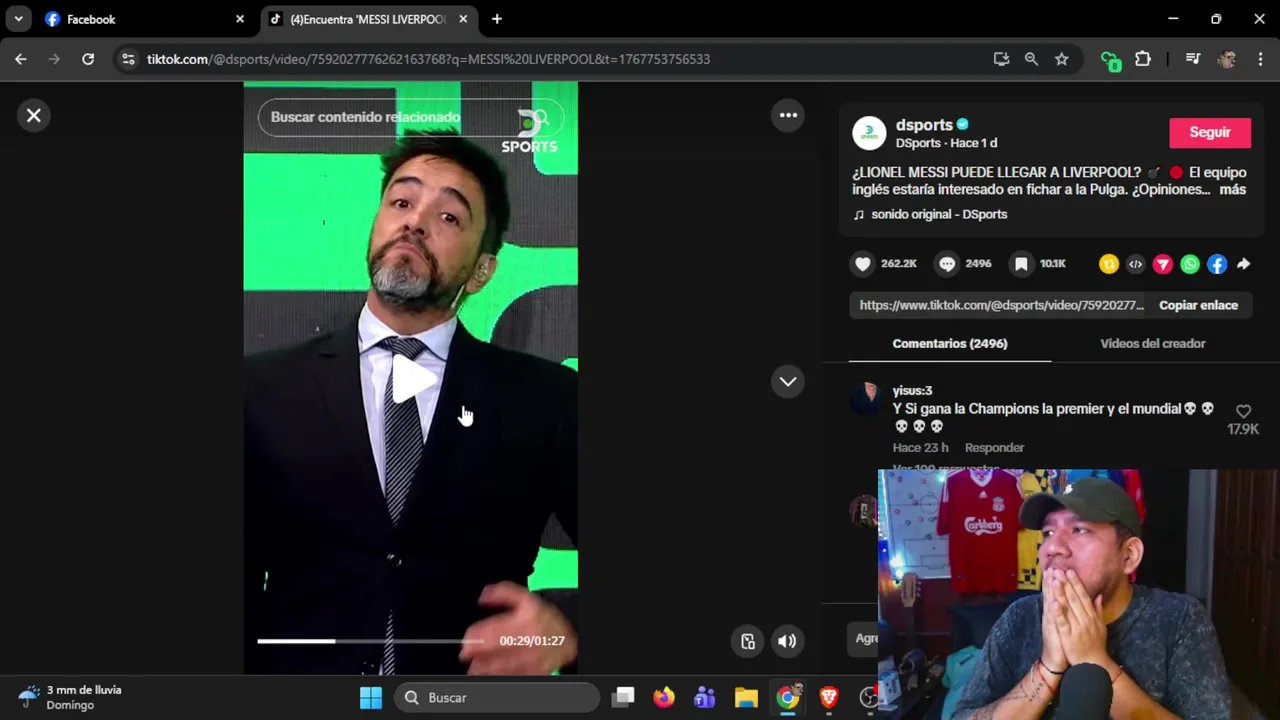Open the green extension icon
Viewport: 1280px width, 720px height.
point(1110,60)
